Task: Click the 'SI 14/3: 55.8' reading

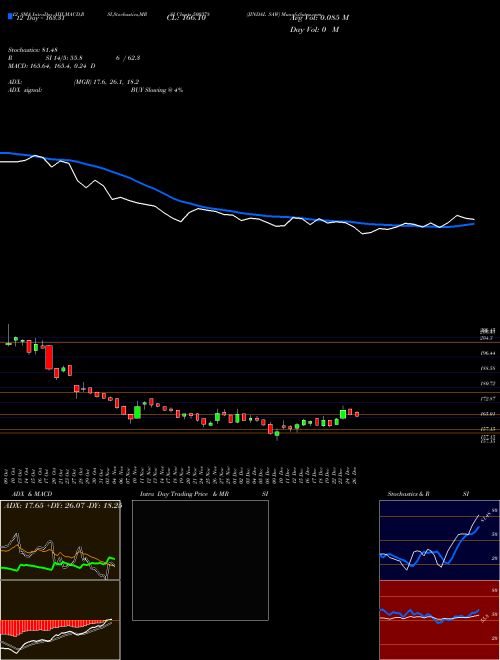Action: pyautogui.click(x=63, y=58)
